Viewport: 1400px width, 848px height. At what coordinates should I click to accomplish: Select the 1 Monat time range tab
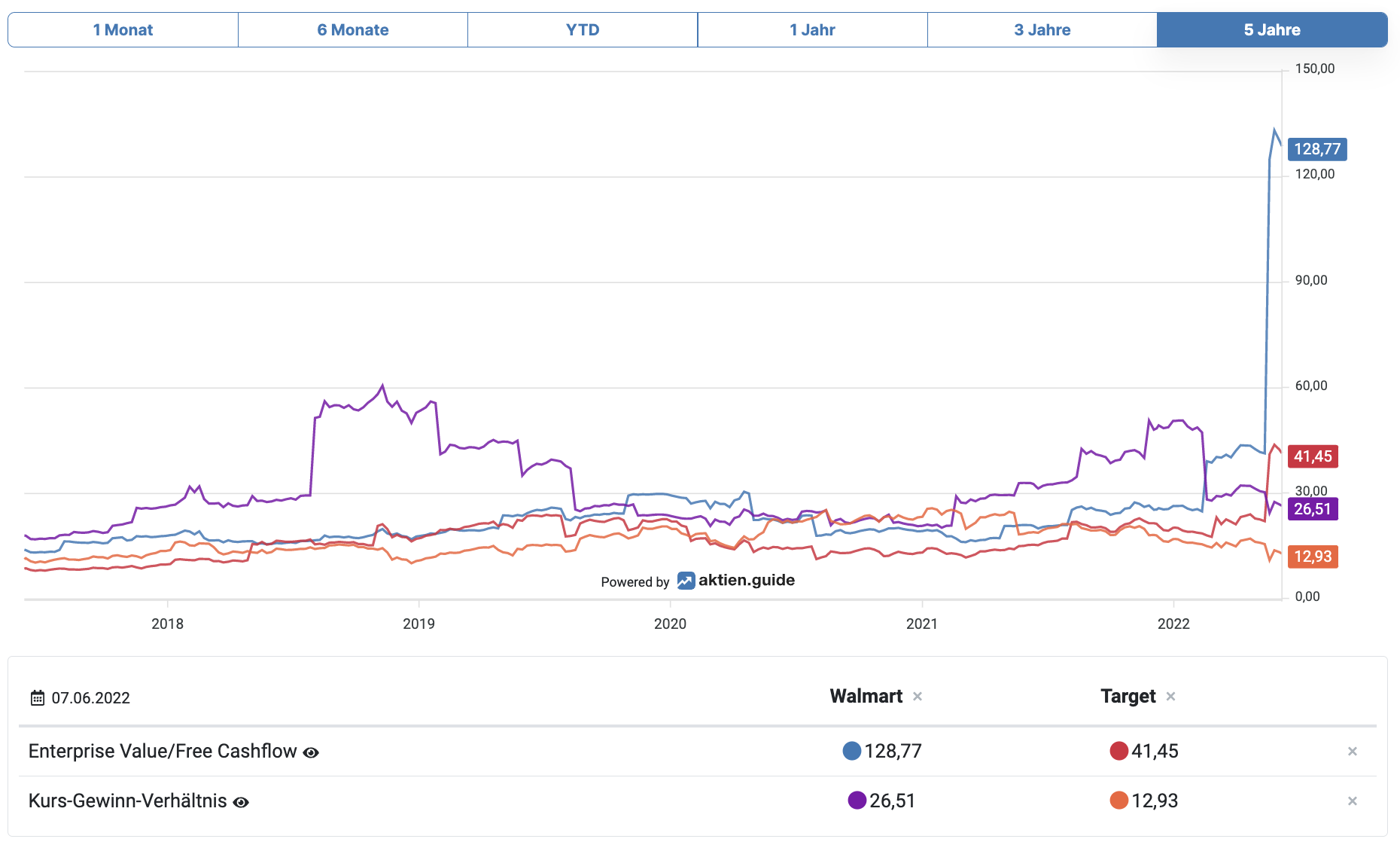coord(123,30)
